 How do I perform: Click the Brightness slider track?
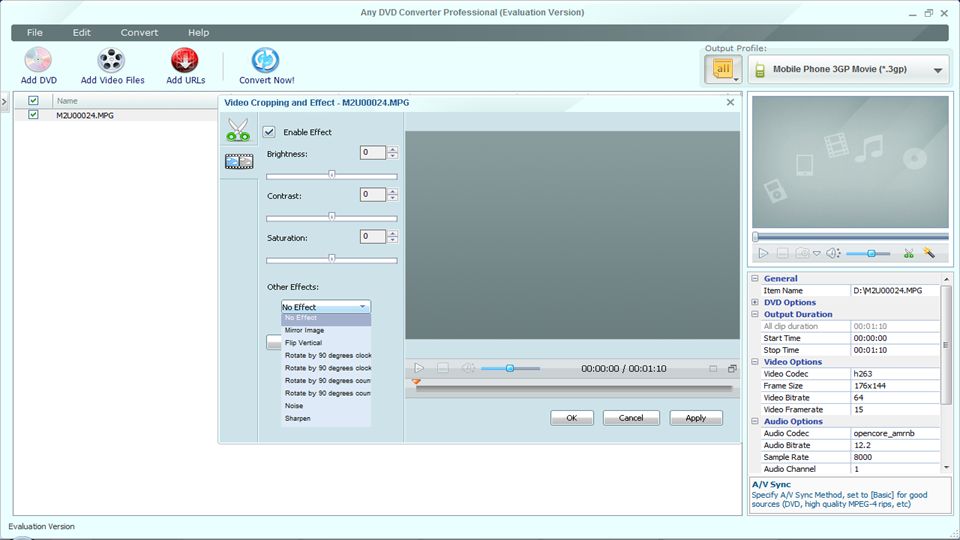(332, 176)
